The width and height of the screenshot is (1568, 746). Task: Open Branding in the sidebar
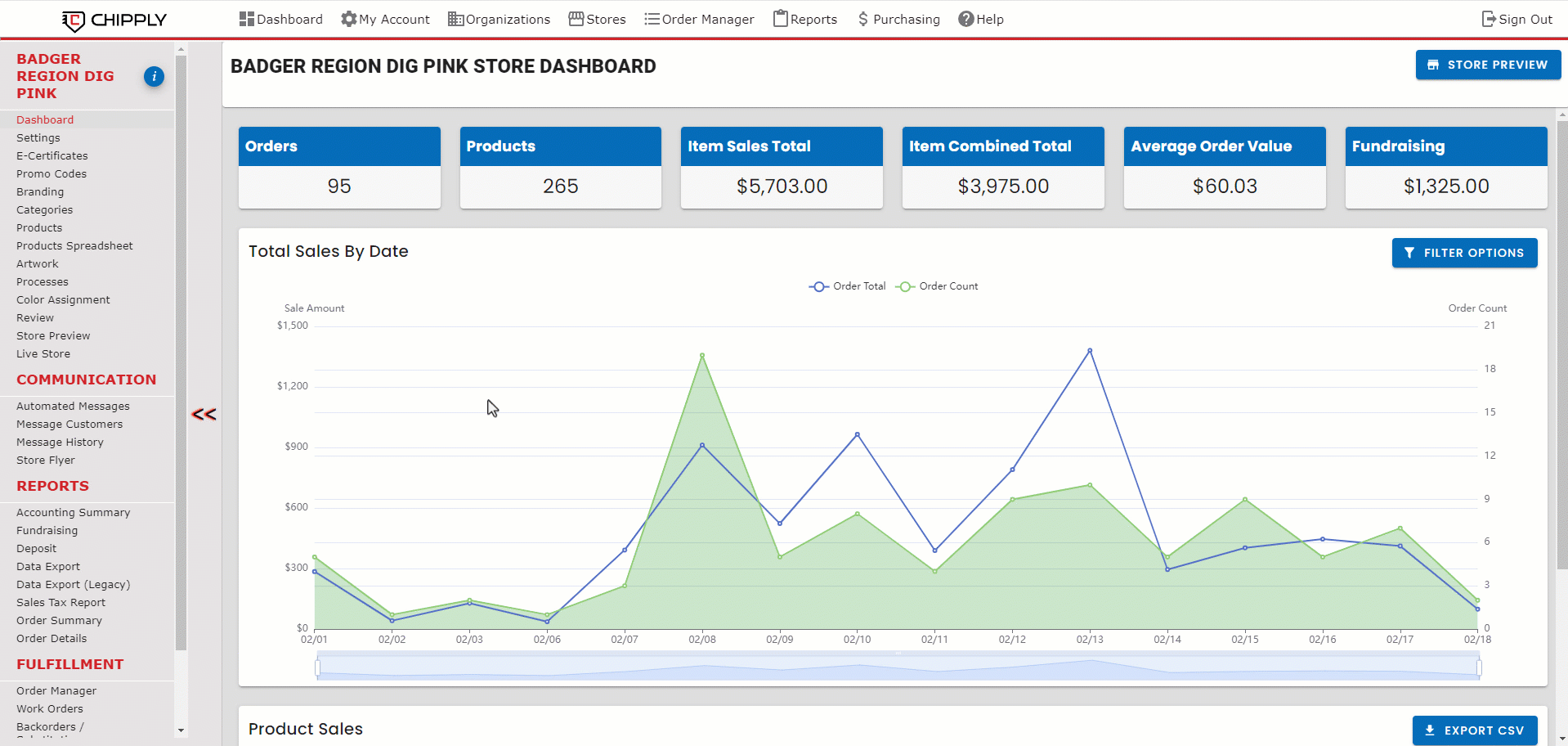click(x=40, y=191)
